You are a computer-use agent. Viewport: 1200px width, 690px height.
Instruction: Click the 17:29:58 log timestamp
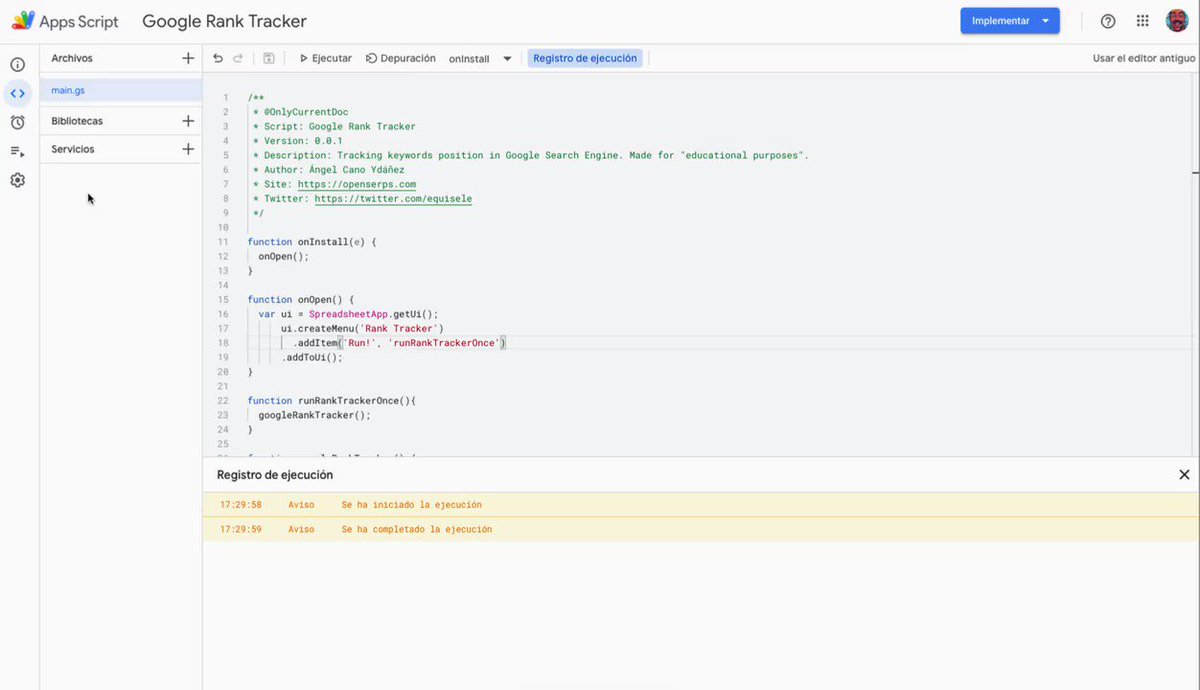[x=241, y=505]
